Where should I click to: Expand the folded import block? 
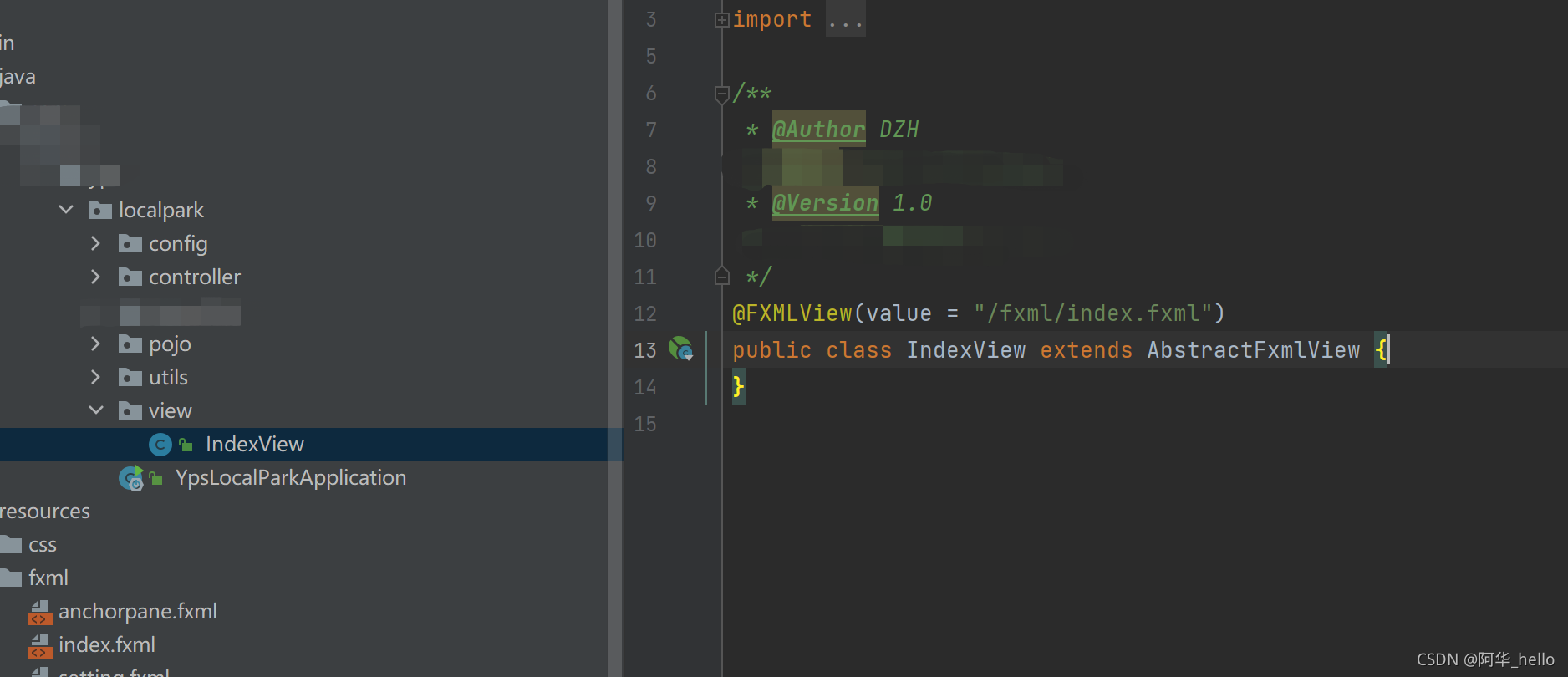click(722, 20)
